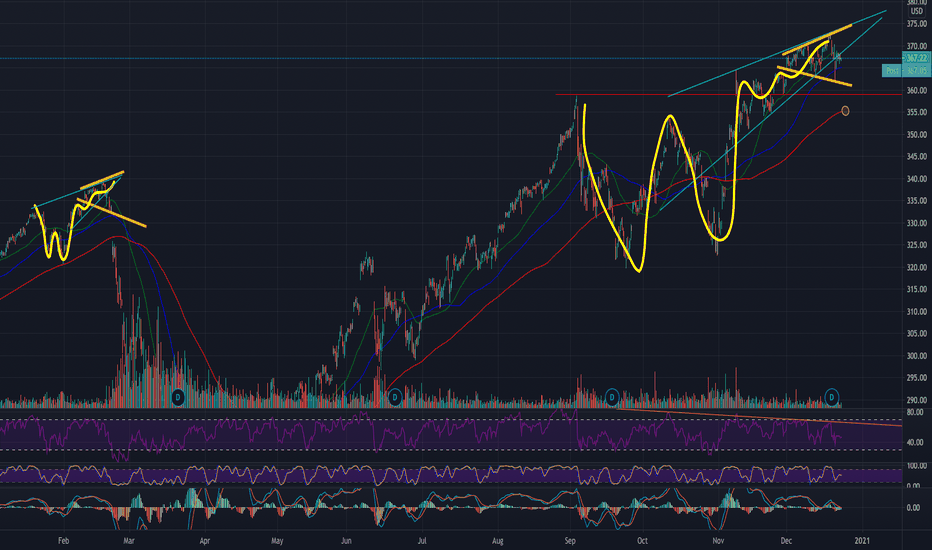Click the 300.00 price axis label
Viewport: 932px width, 550px height.
click(917, 356)
